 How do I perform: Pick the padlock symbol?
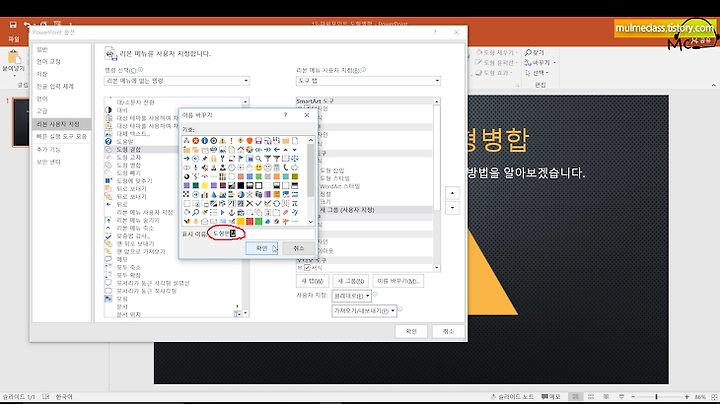214,158
